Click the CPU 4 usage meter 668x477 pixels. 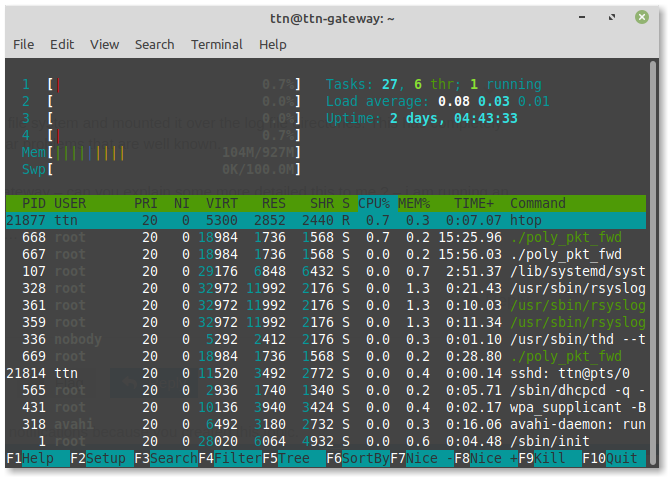(161, 135)
